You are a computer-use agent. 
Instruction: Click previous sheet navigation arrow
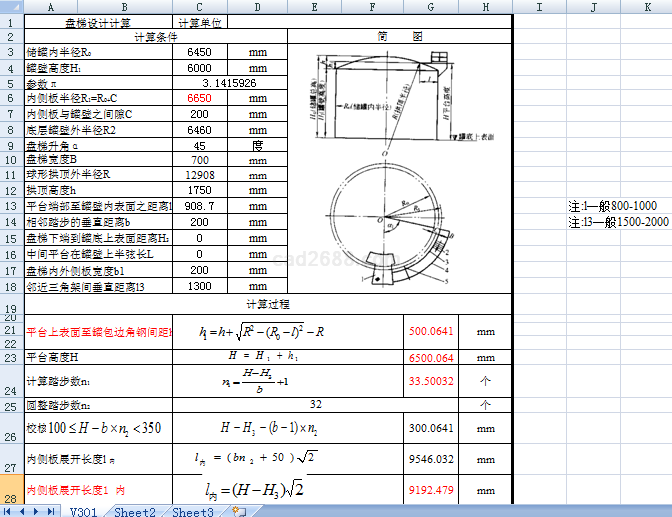(x=21, y=511)
